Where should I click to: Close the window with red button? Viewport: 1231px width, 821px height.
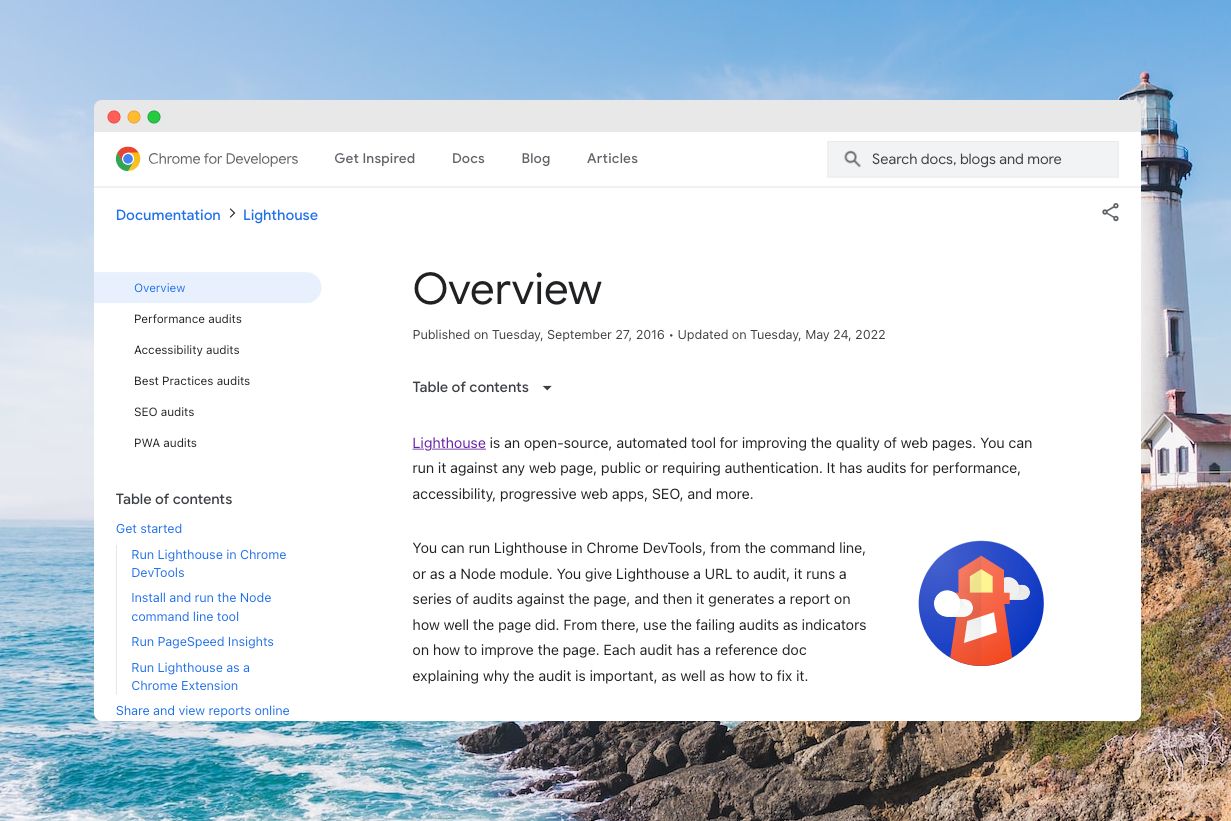pyautogui.click(x=114, y=117)
